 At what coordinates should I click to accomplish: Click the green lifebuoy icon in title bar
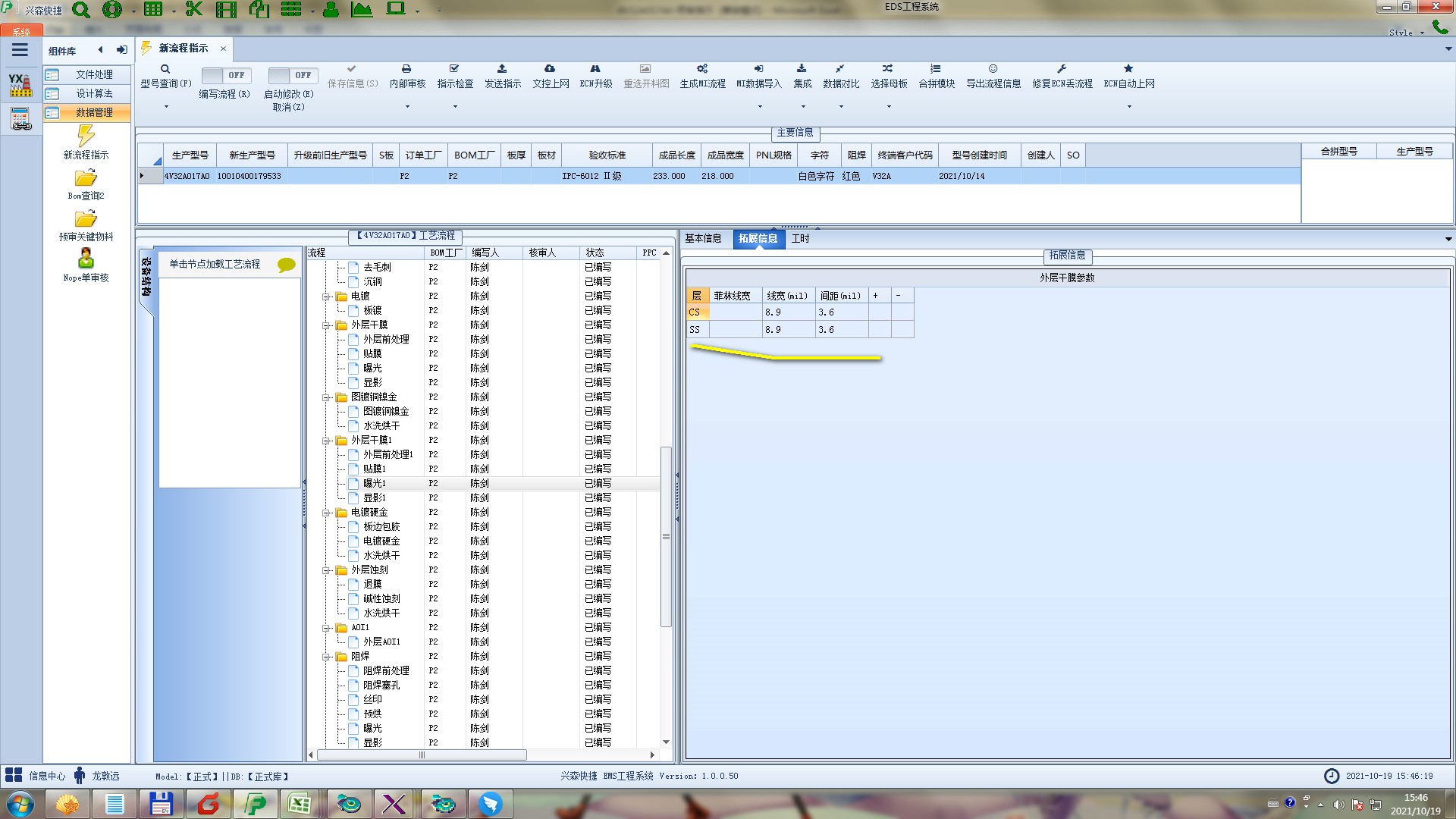point(112,9)
